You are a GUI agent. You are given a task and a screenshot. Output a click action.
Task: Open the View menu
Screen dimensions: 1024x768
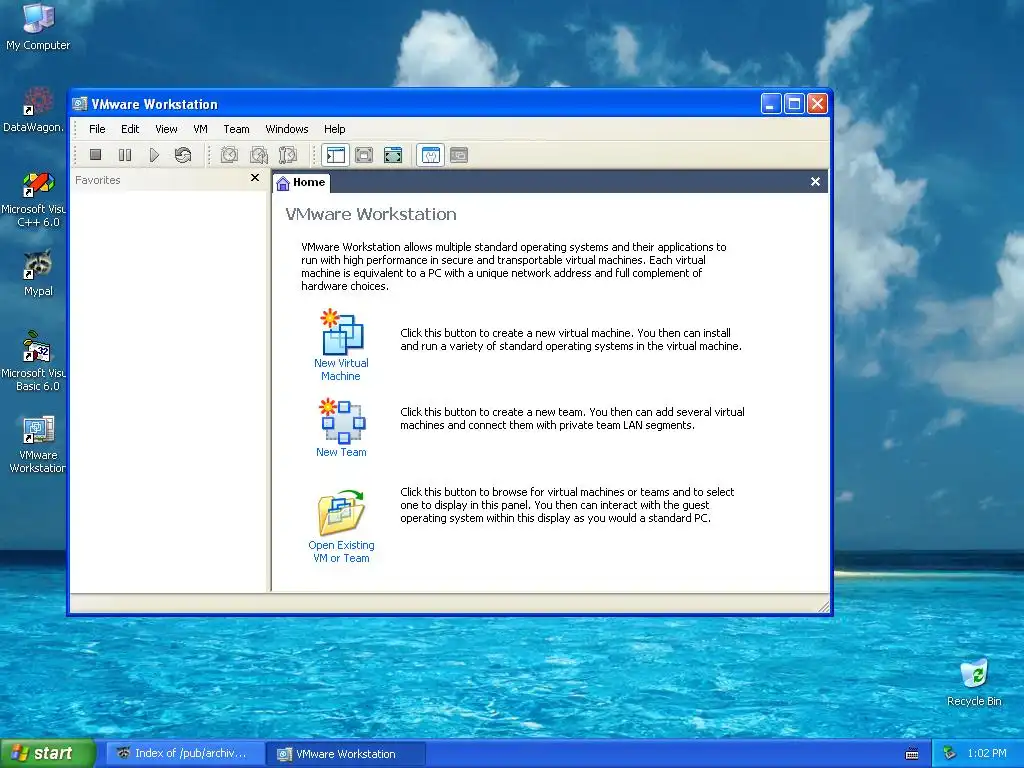166,129
